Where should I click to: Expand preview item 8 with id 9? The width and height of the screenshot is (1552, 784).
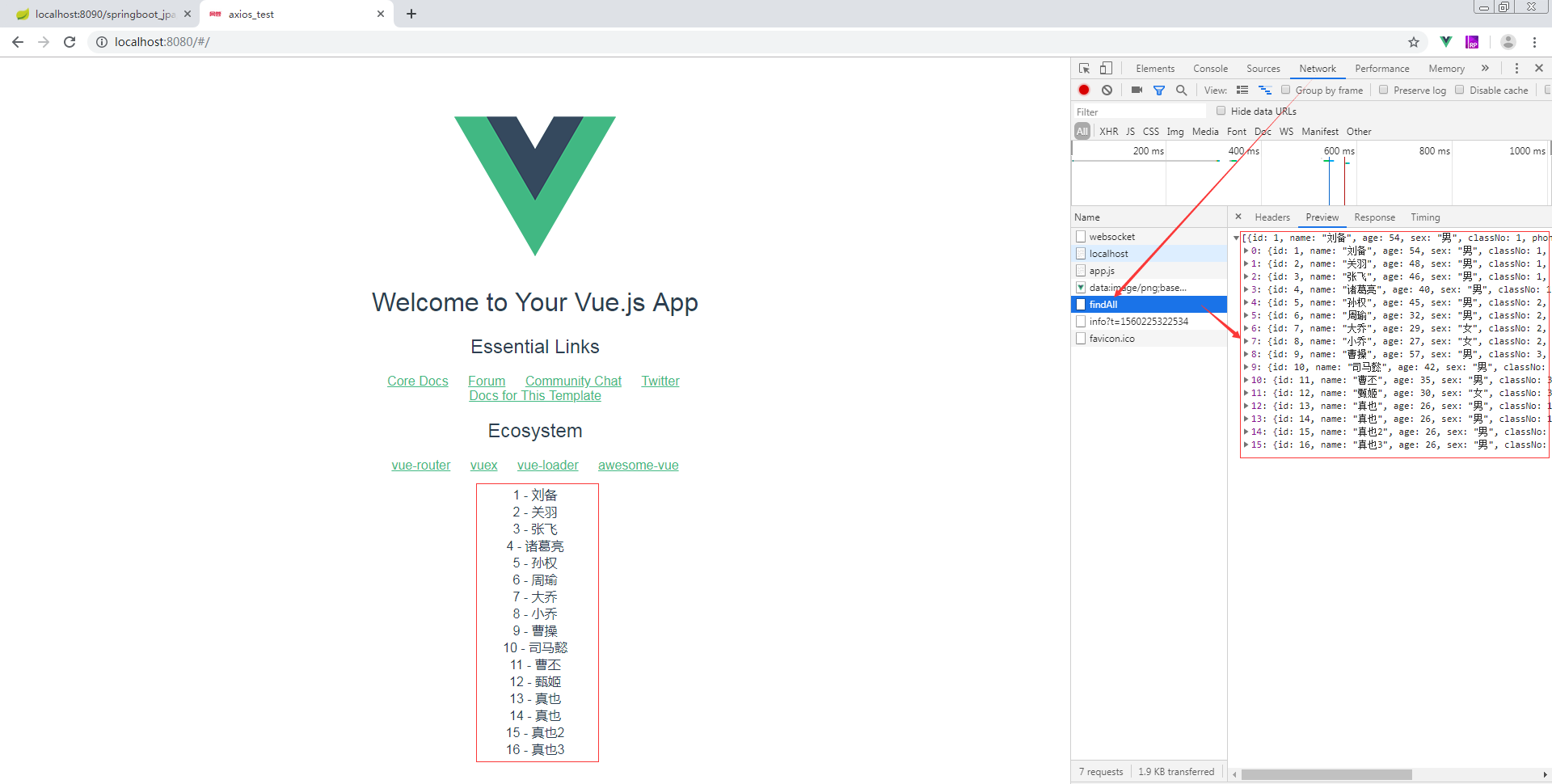[x=1246, y=355]
